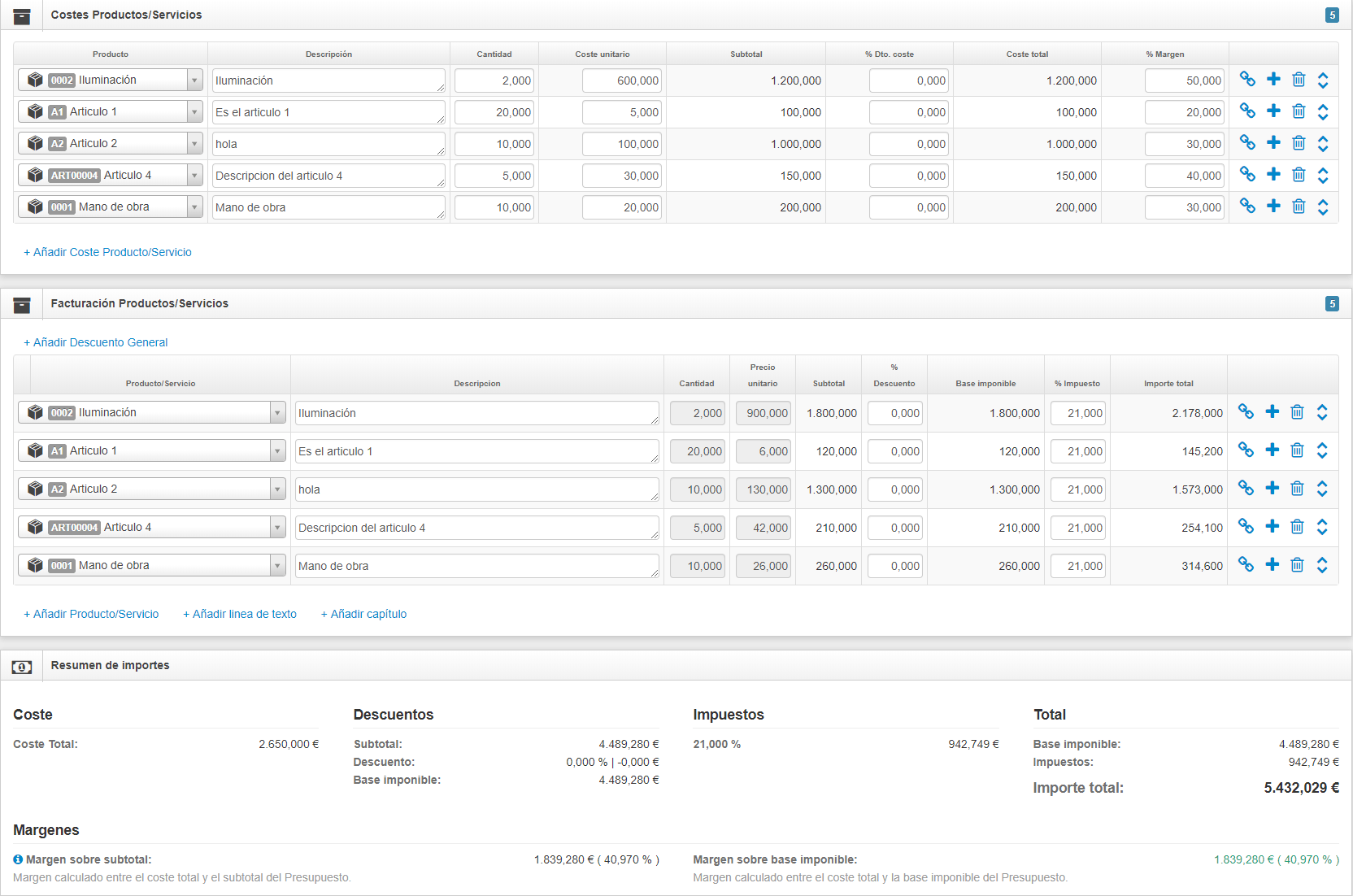The width and height of the screenshot is (1353, 896).
Task: Click Base imponible column header in billing table
Action: pos(985,384)
